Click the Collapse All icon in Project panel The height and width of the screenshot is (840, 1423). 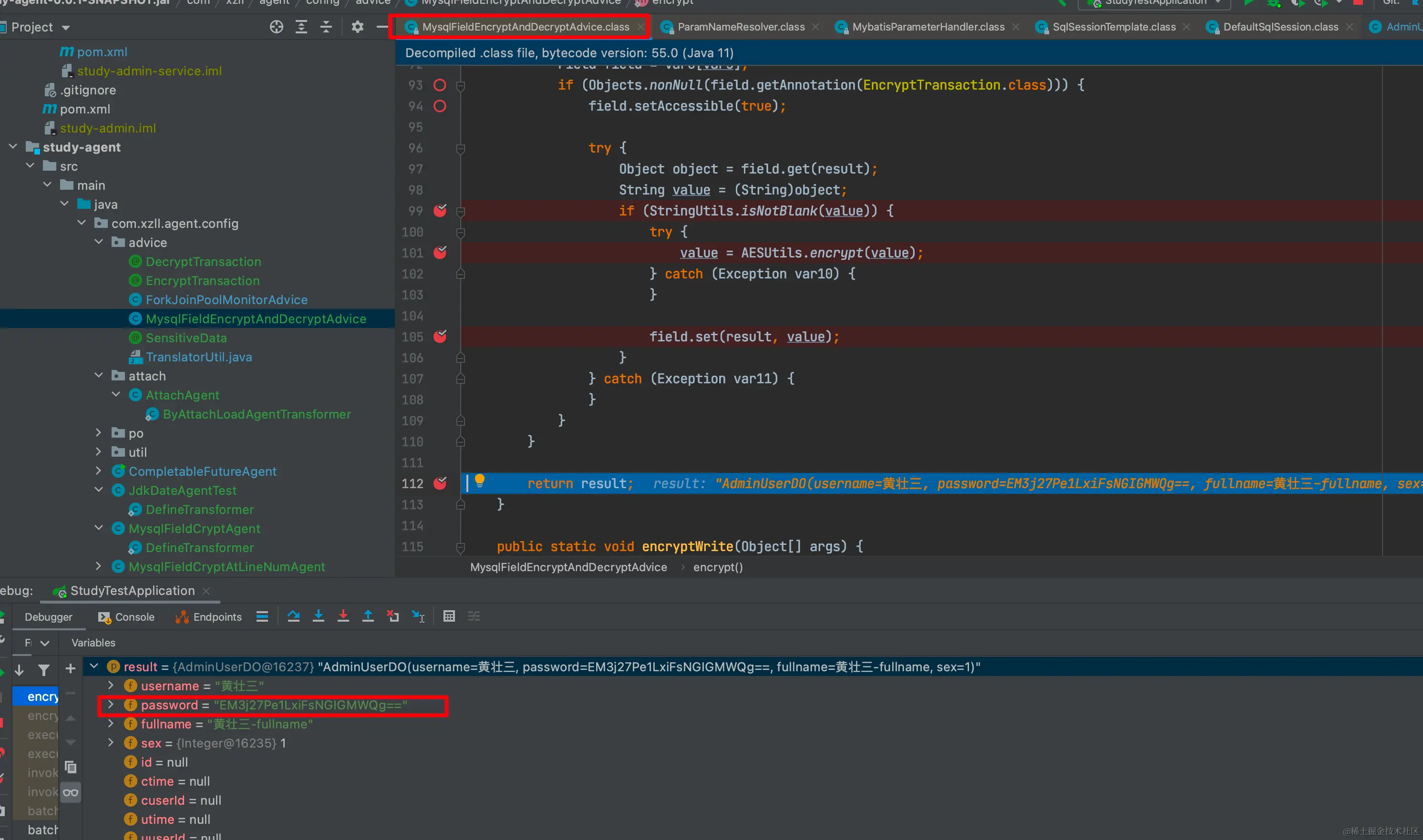tap(326, 27)
